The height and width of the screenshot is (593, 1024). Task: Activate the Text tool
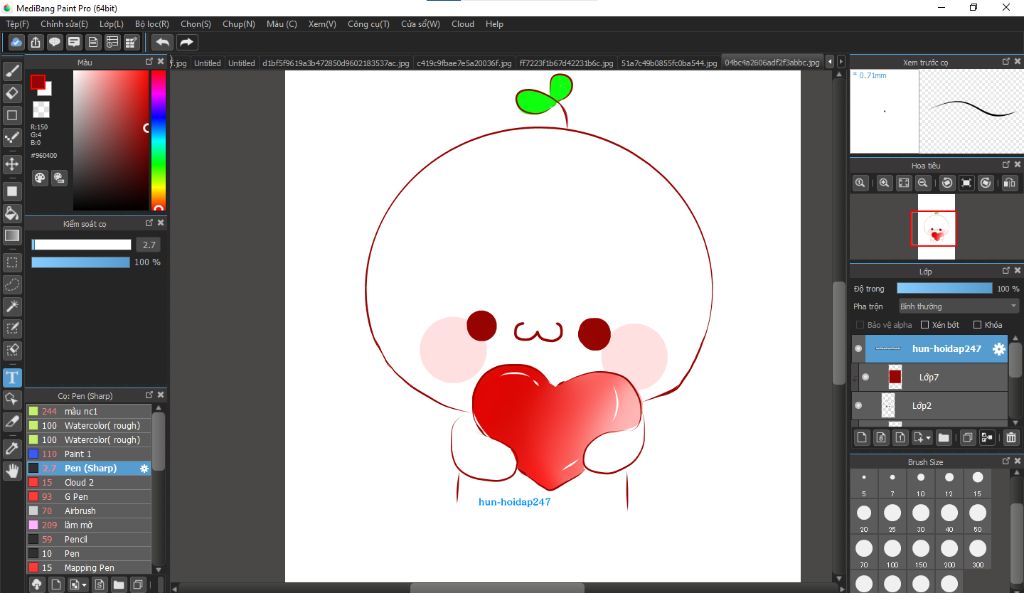(x=12, y=377)
